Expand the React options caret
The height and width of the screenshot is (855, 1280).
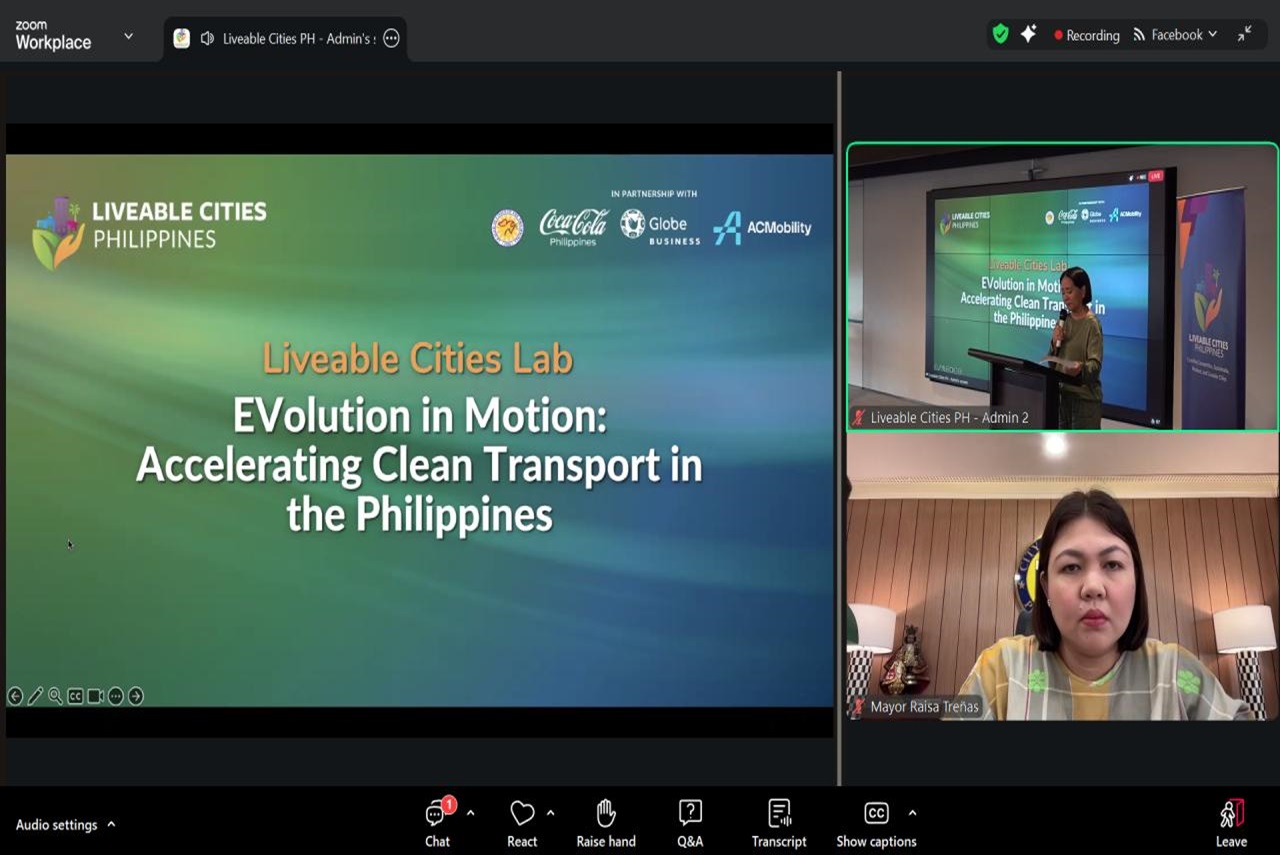point(550,813)
